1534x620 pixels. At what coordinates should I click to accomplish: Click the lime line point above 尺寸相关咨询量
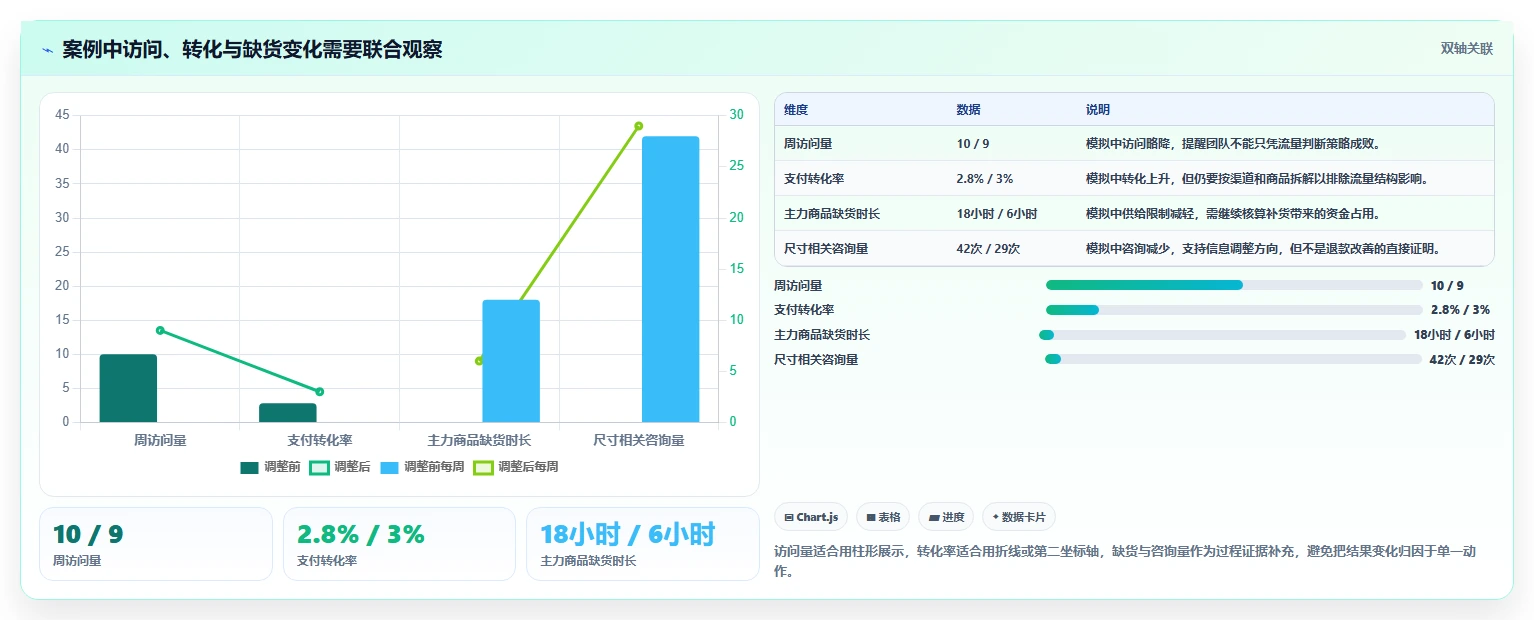tap(638, 126)
